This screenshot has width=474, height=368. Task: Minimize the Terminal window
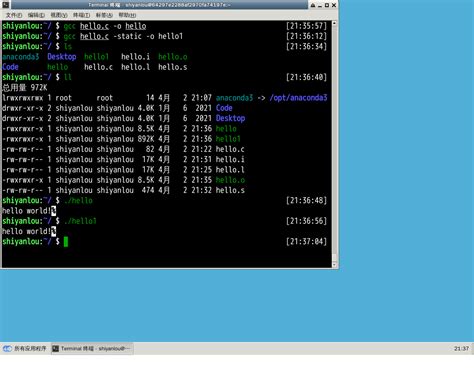320,5
